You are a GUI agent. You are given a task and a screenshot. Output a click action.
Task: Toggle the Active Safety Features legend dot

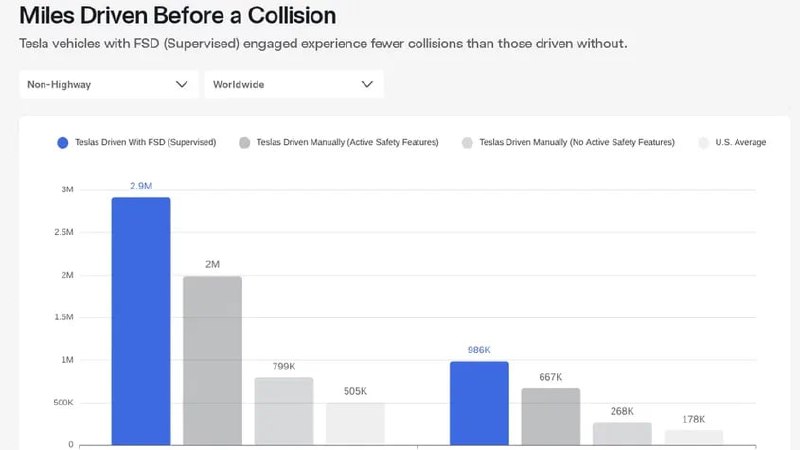click(245, 143)
